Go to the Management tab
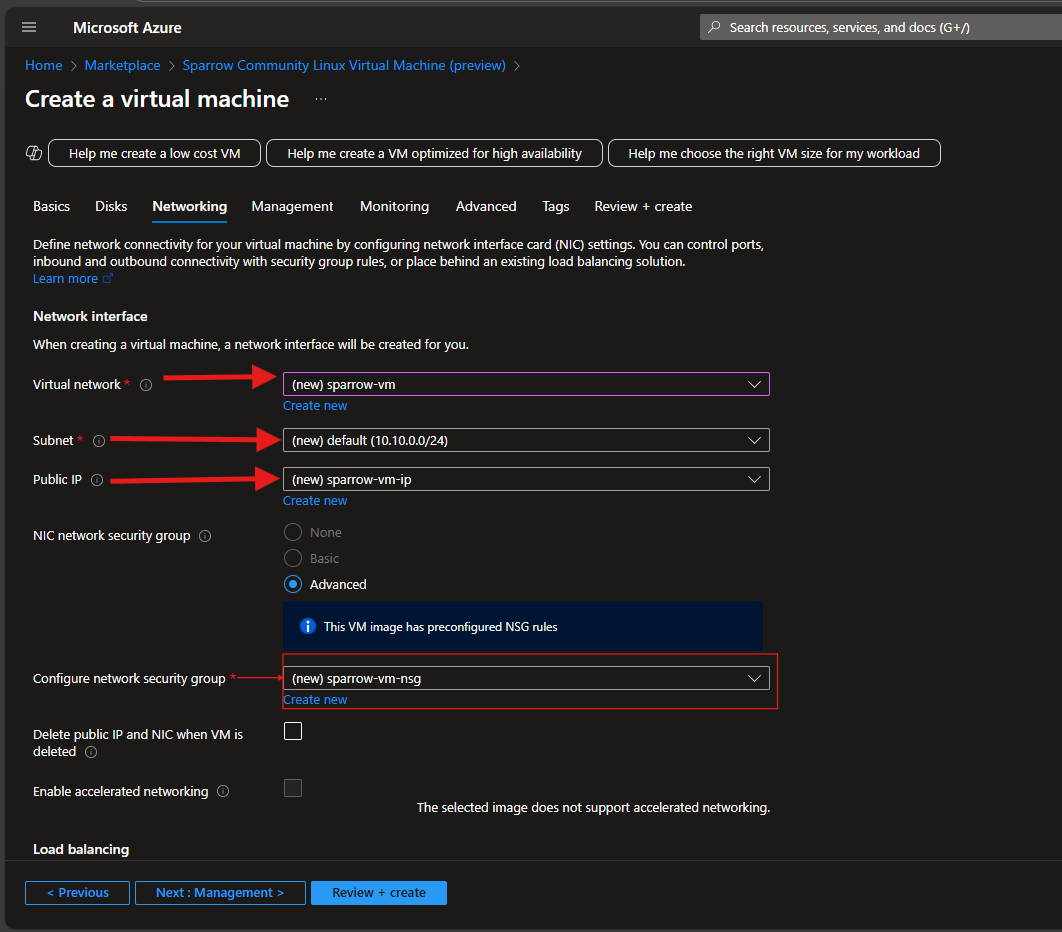The height and width of the screenshot is (932, 1062). tap(292, 206)
